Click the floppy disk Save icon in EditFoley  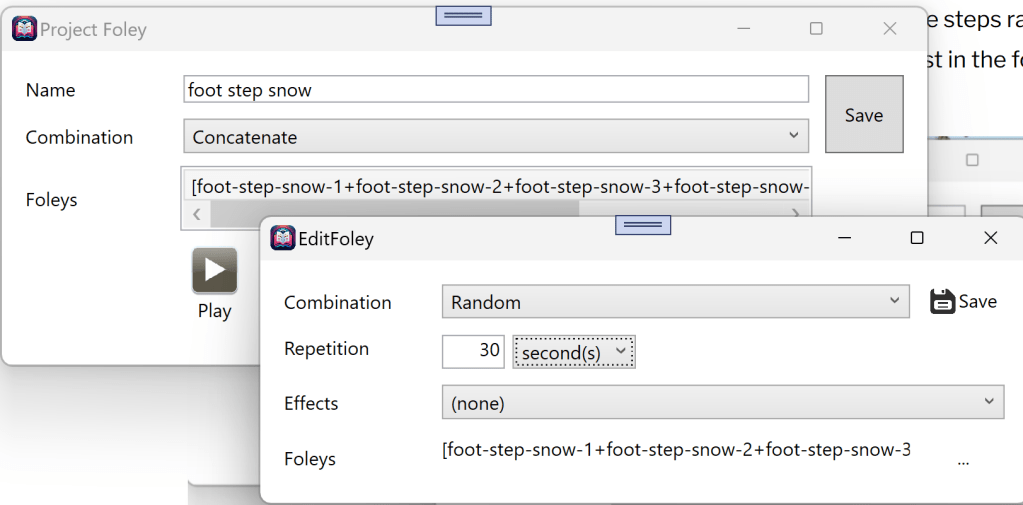point(942,301)
